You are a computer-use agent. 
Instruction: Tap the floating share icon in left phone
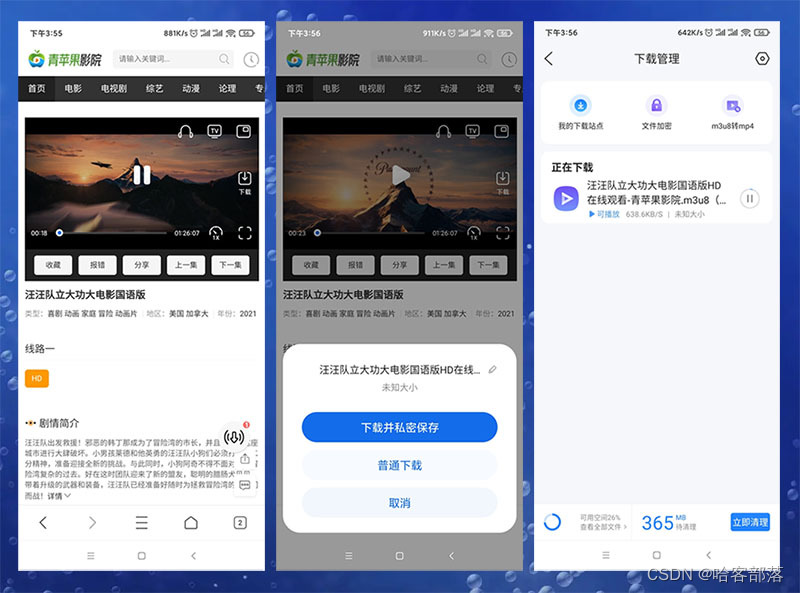[x=245, y=459]
